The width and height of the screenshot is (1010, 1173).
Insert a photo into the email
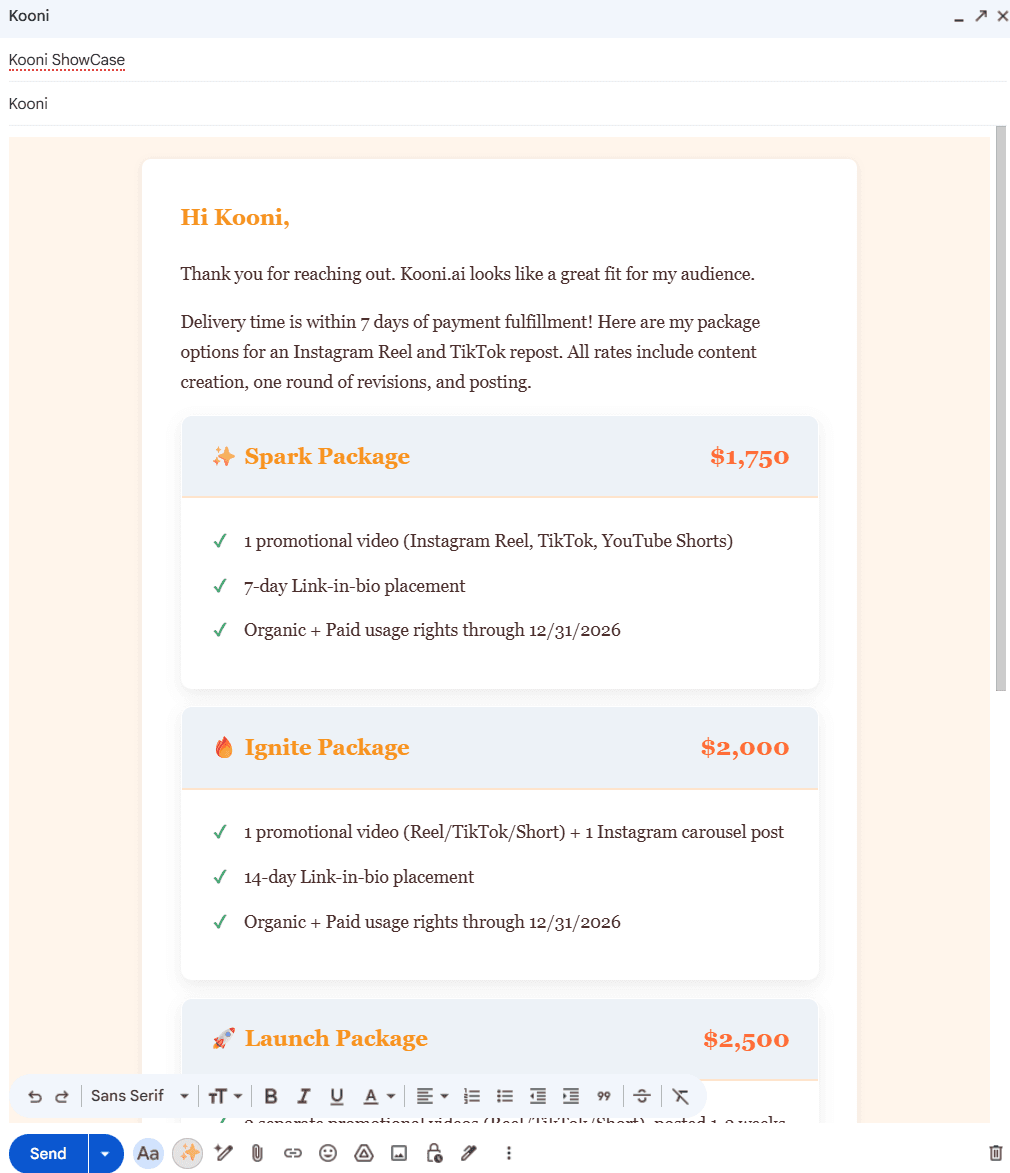click(x=398, y=1153)
